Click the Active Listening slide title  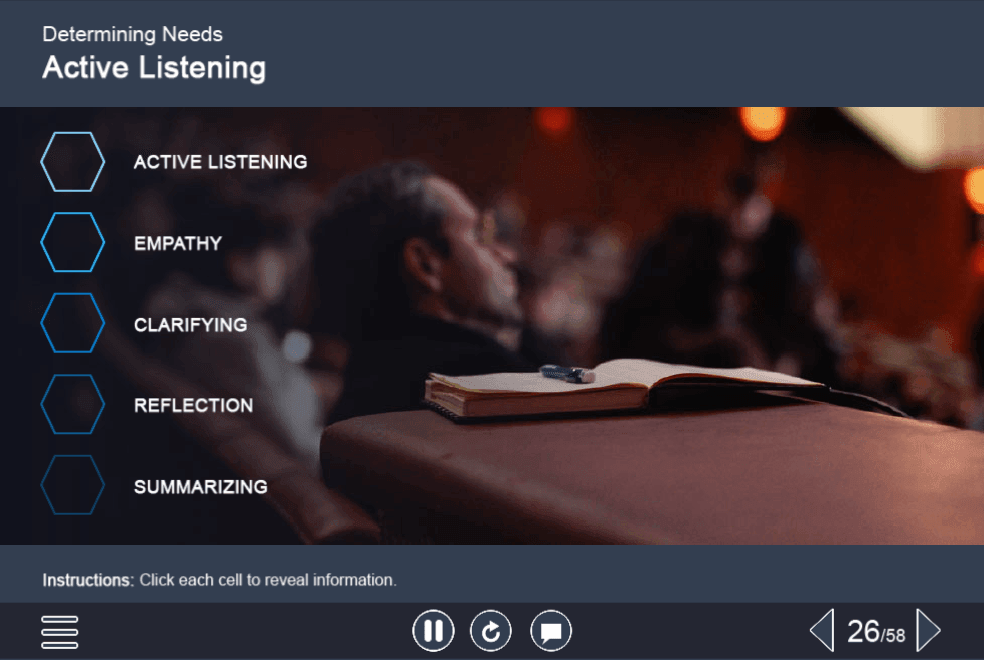click(154, 68)
